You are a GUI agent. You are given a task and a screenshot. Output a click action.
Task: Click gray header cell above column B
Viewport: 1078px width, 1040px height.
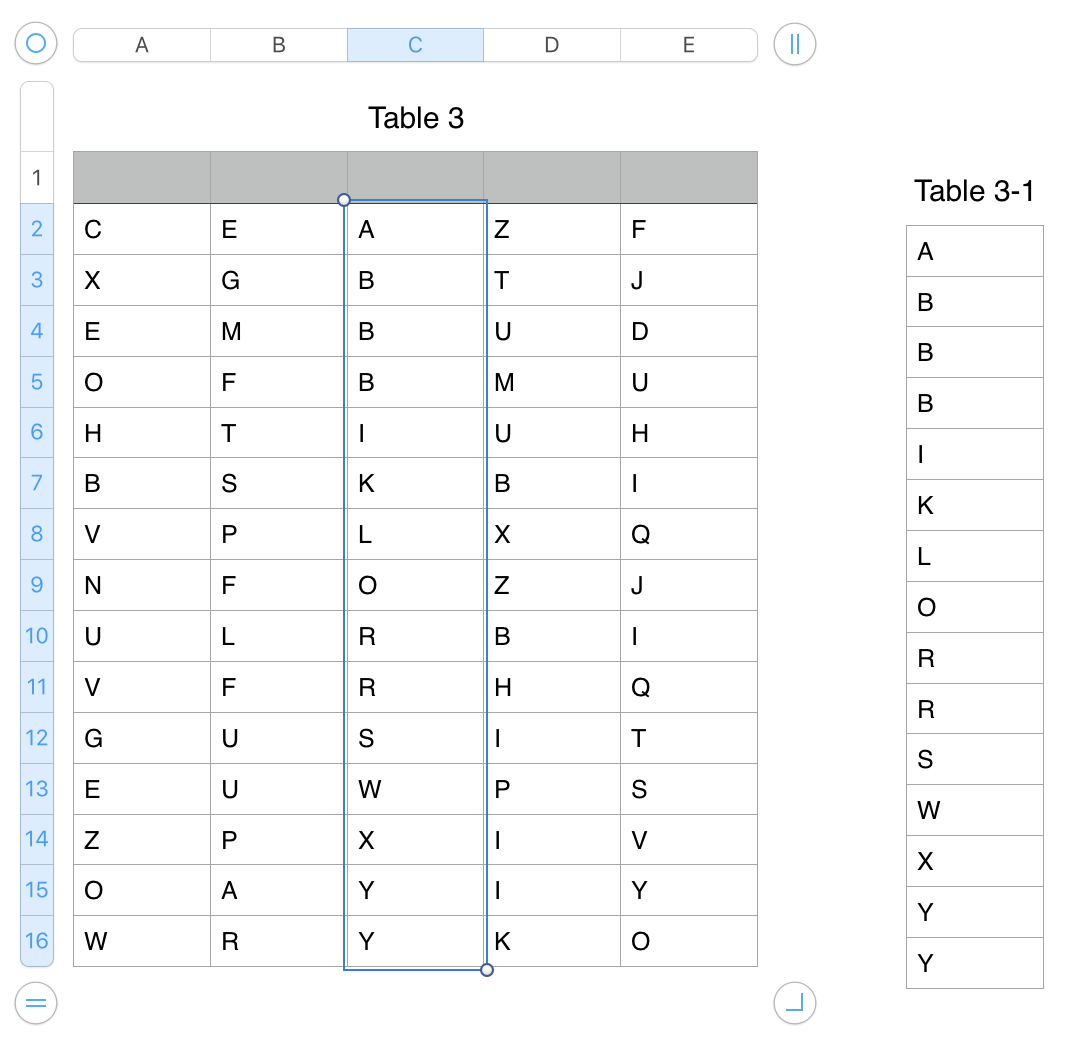[279, 178]
